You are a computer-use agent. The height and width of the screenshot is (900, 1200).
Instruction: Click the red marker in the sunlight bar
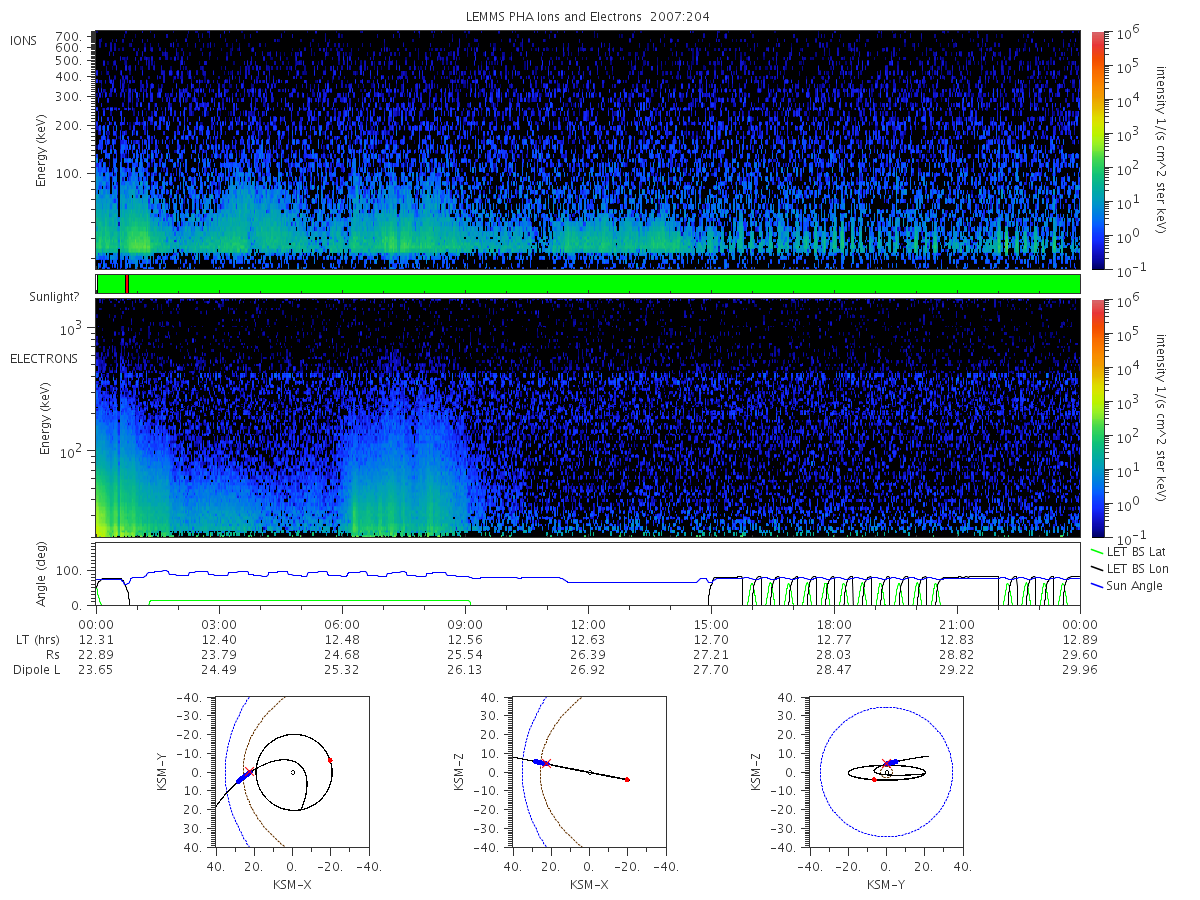coord(127,284)
